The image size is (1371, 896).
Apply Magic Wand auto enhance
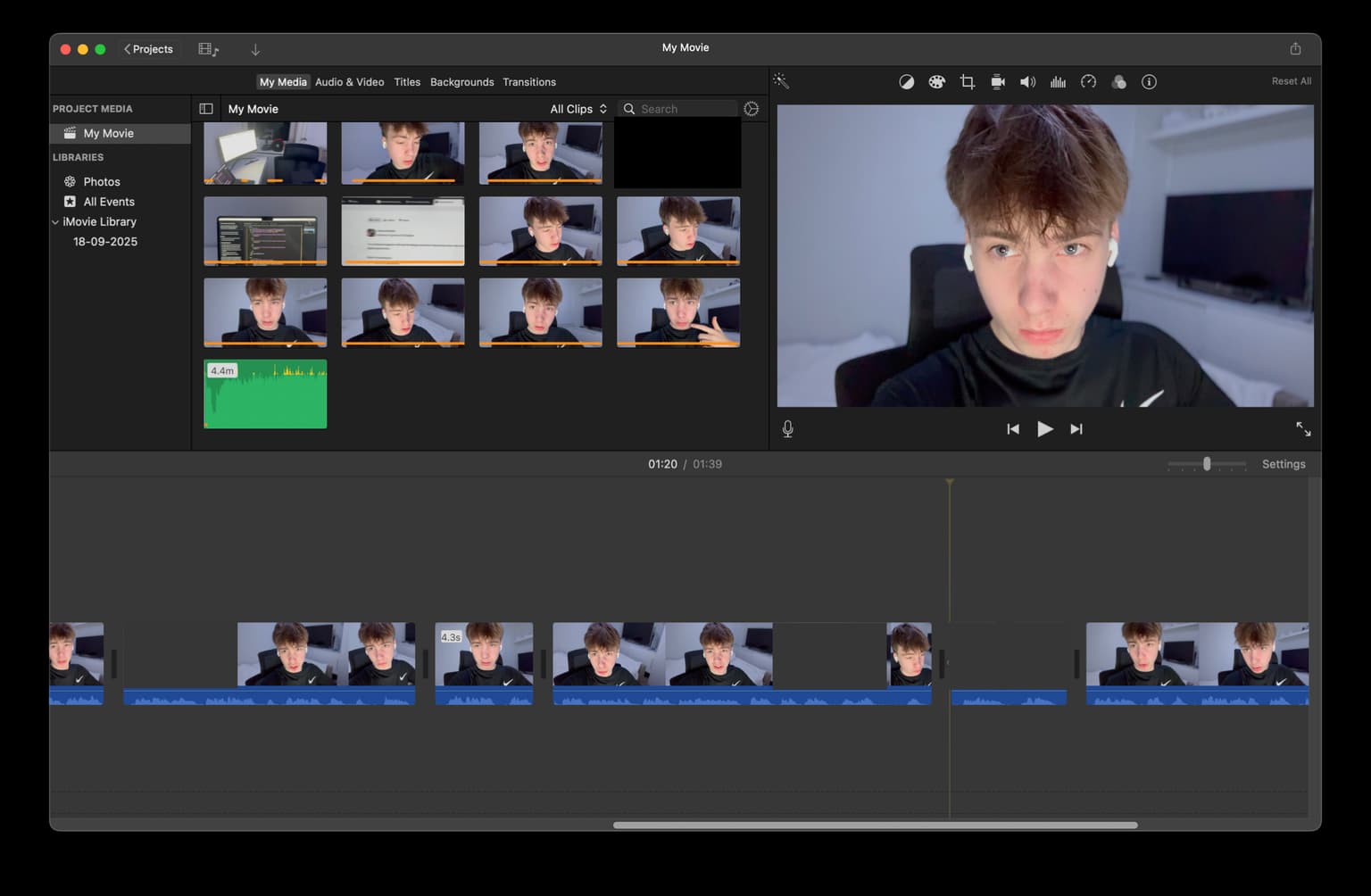781,81
